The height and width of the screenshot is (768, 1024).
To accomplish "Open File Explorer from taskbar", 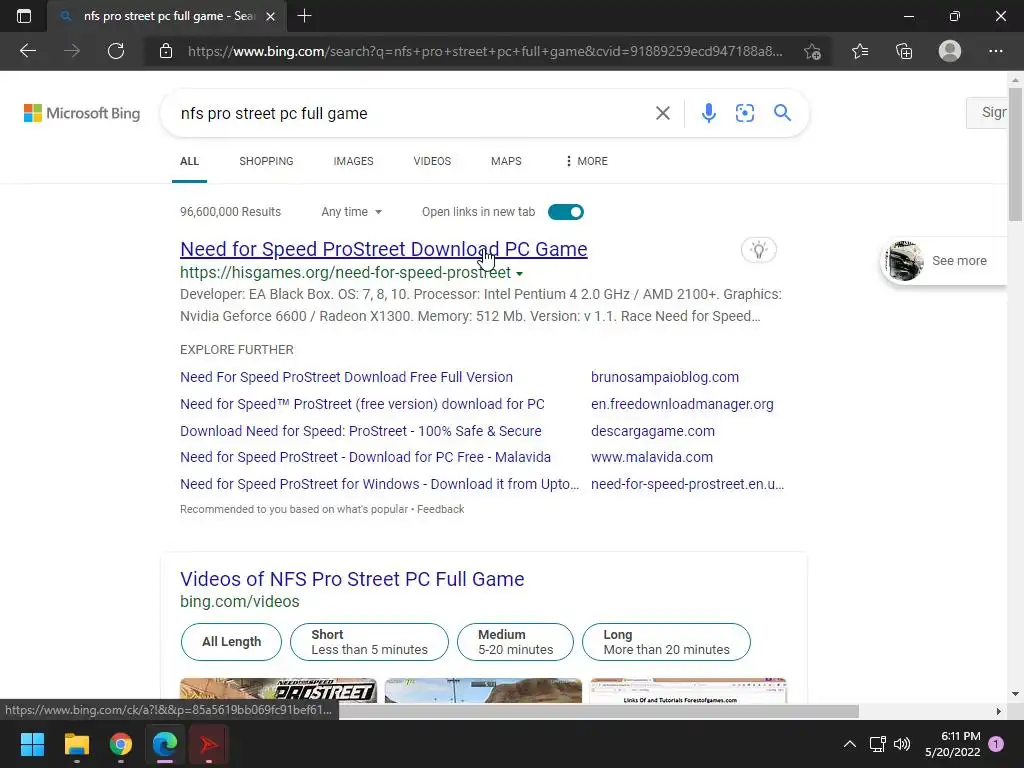I will [76, 744].
